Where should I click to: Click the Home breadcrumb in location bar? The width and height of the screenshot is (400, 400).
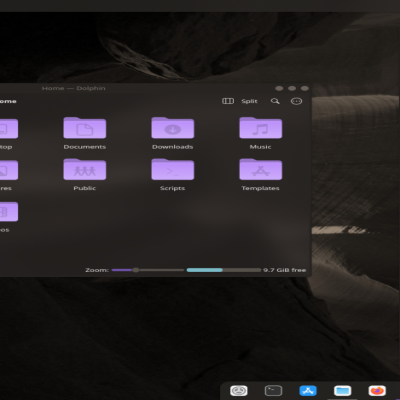pos(8,101)
